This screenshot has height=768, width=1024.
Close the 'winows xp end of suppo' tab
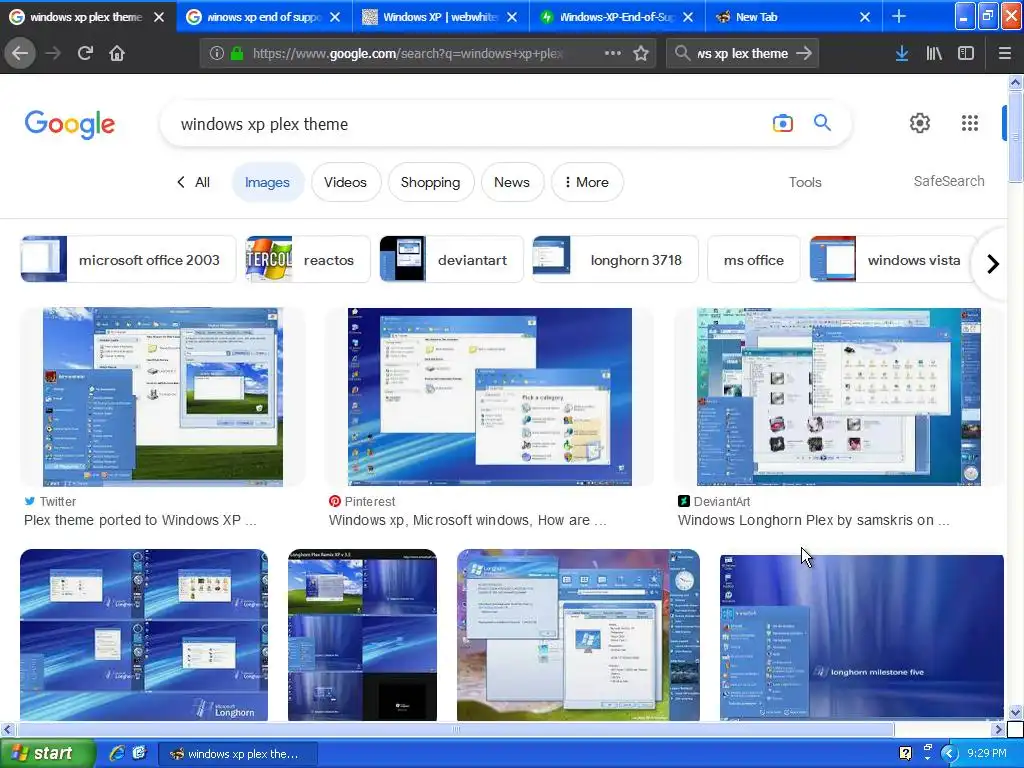coord(335,17)
